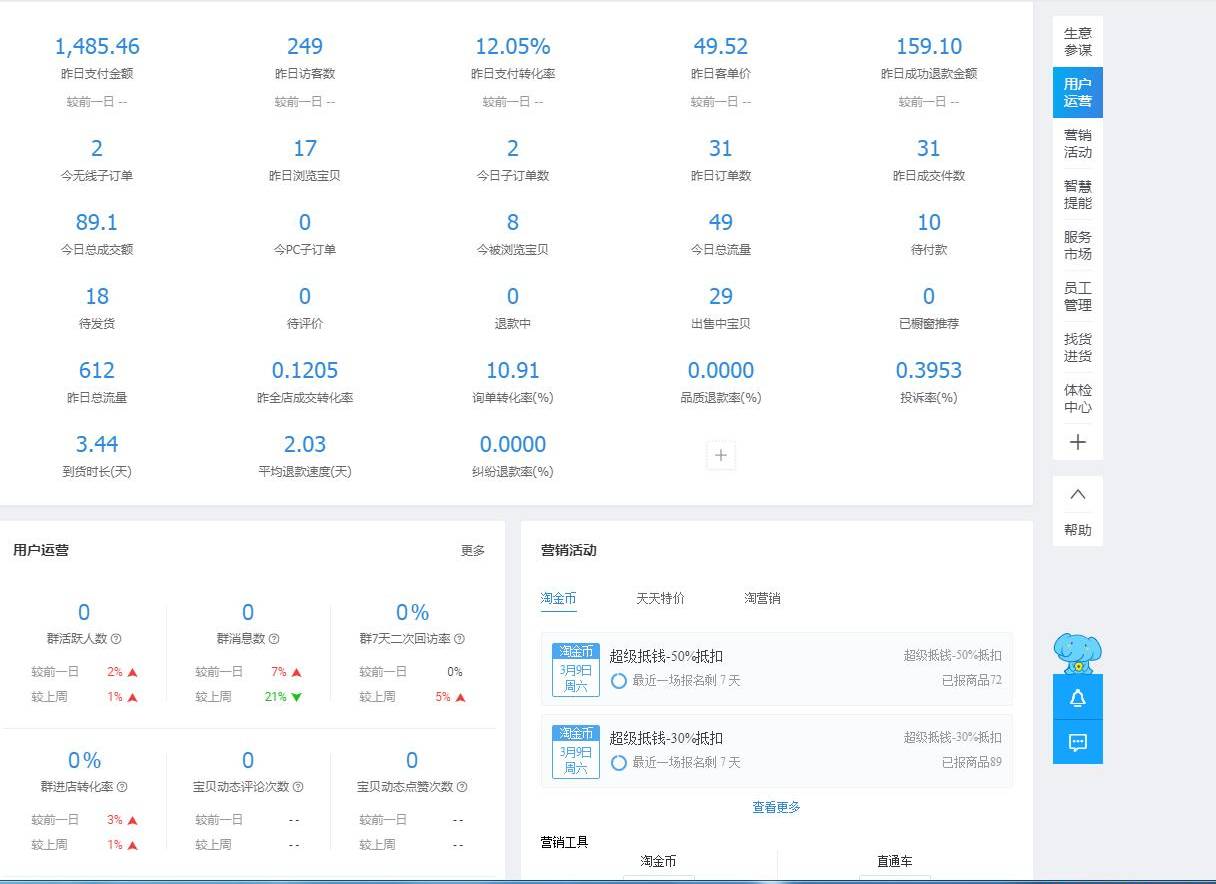Click the 今无线子订单 metric

(97, 160)
